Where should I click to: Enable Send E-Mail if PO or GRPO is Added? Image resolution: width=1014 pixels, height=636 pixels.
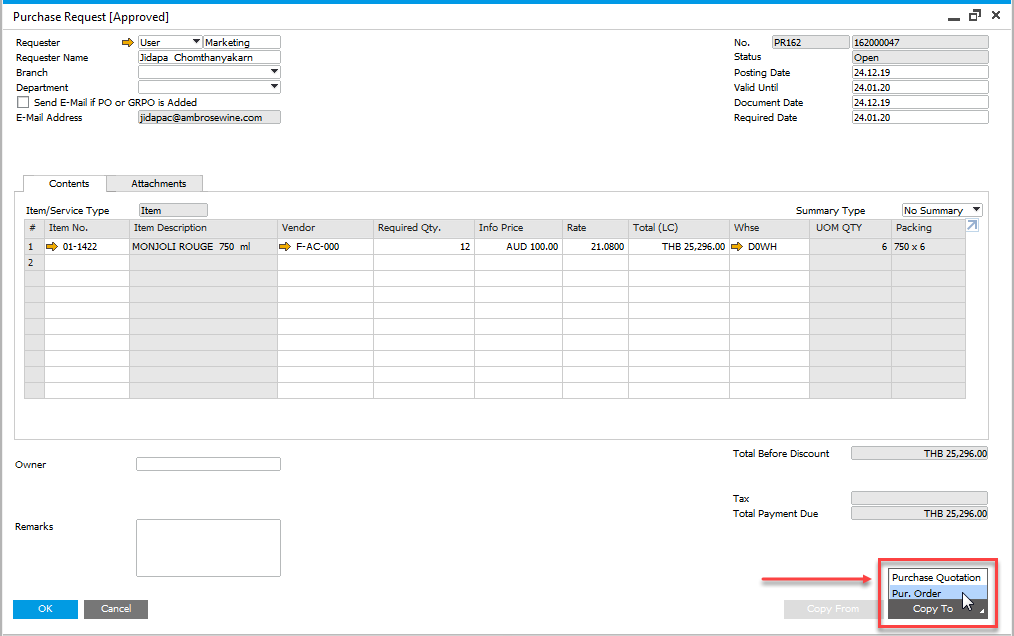pyautogui.click(x=23, y=102)
